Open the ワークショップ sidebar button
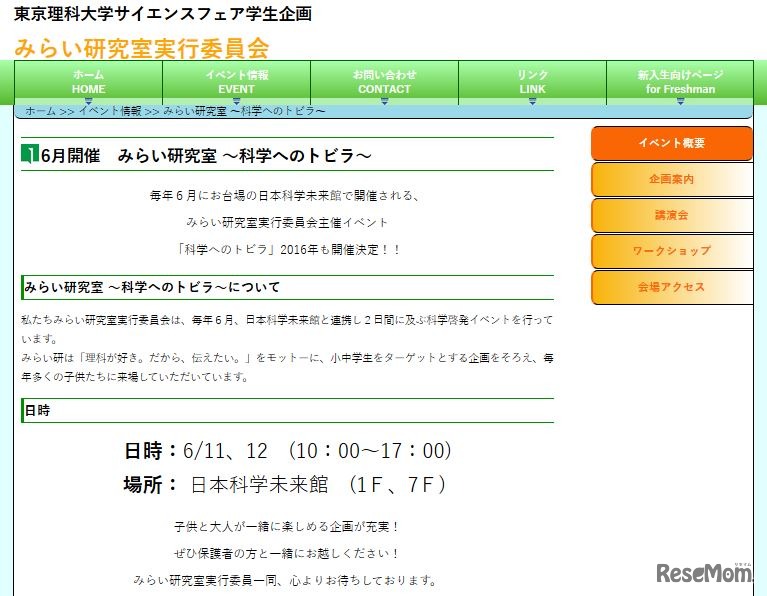 pos(672,251)
